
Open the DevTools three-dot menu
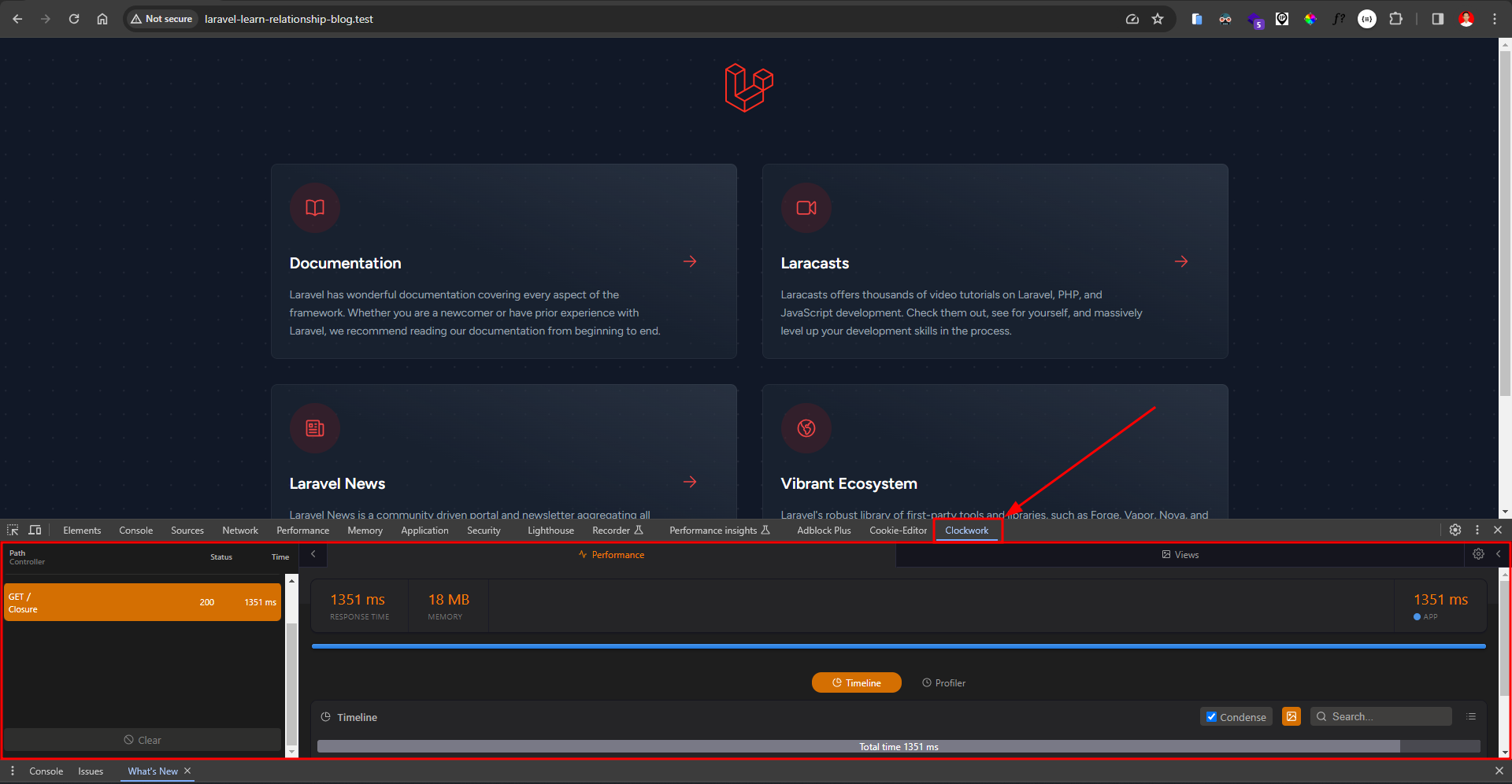tap(1477, 530)
